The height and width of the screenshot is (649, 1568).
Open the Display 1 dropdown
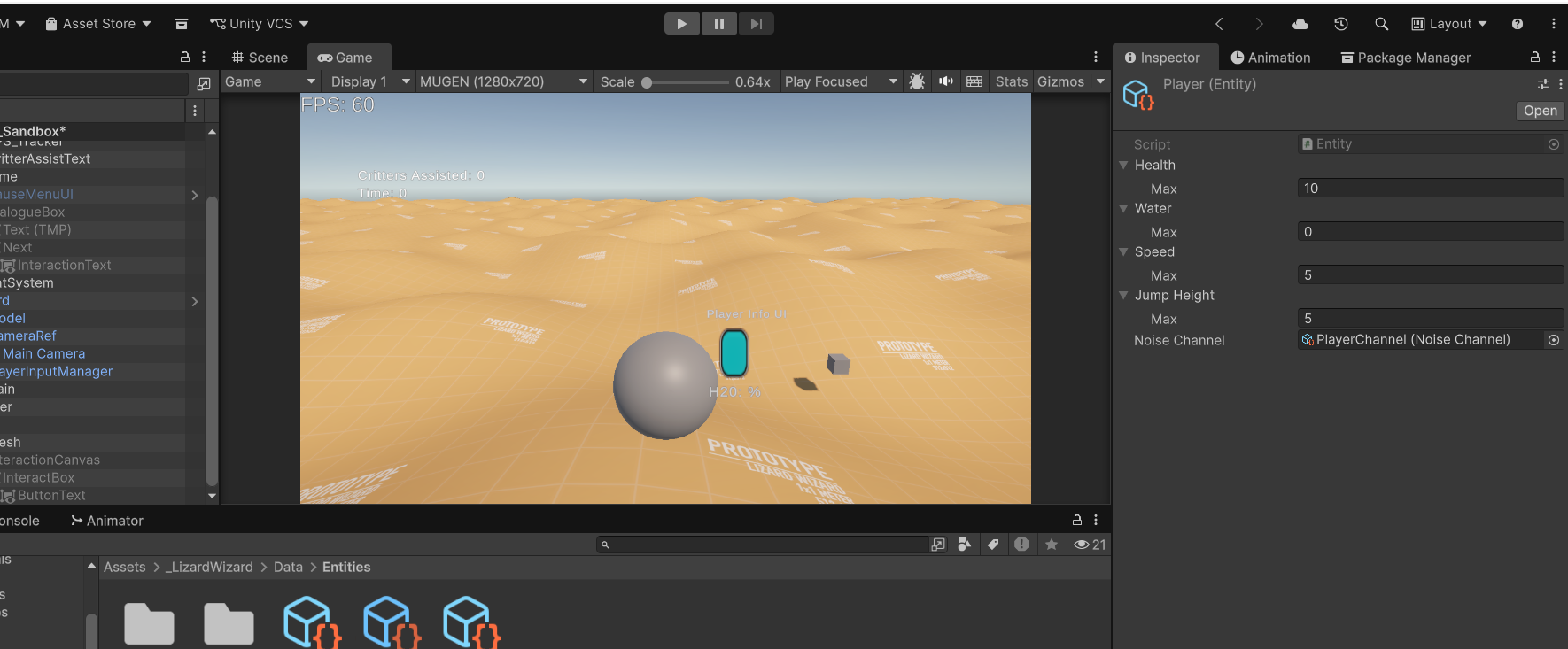click(x=369, y=81)
